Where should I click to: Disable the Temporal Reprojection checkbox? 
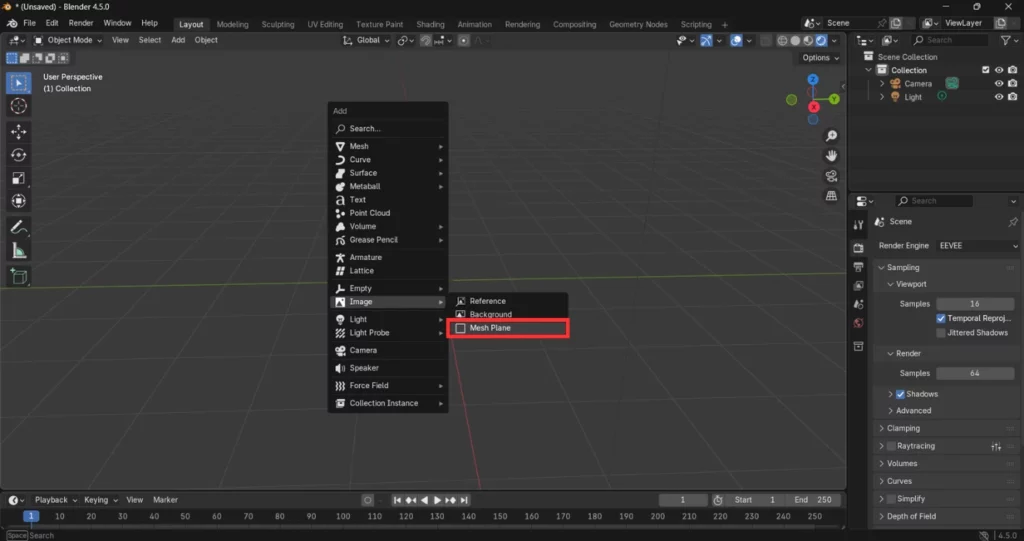click(x=941, y=318)
